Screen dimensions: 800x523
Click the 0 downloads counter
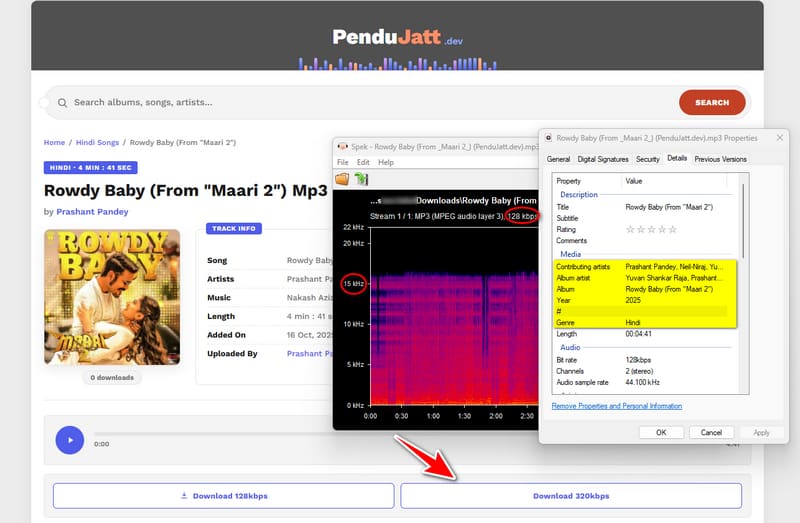coord(112,378)
